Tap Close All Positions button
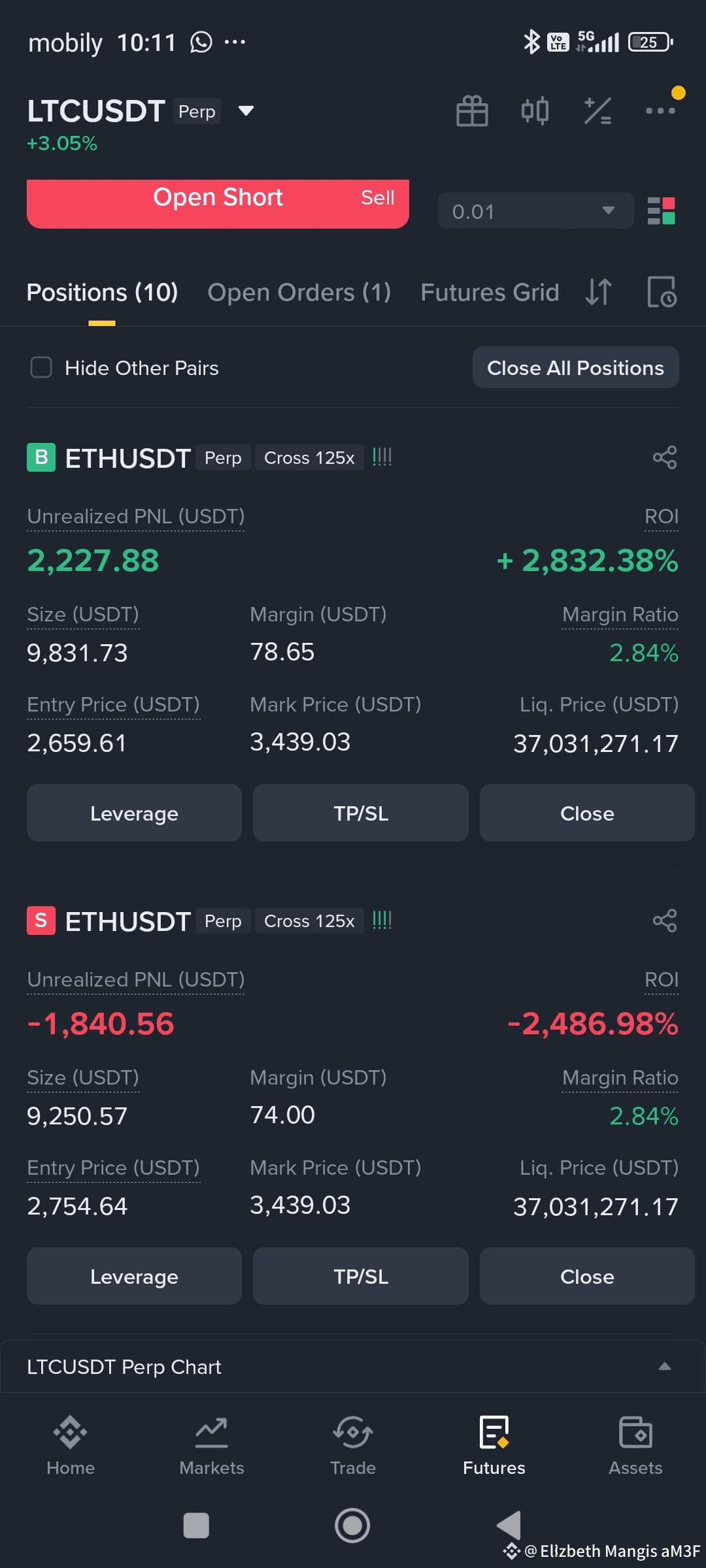 (575, 368)
